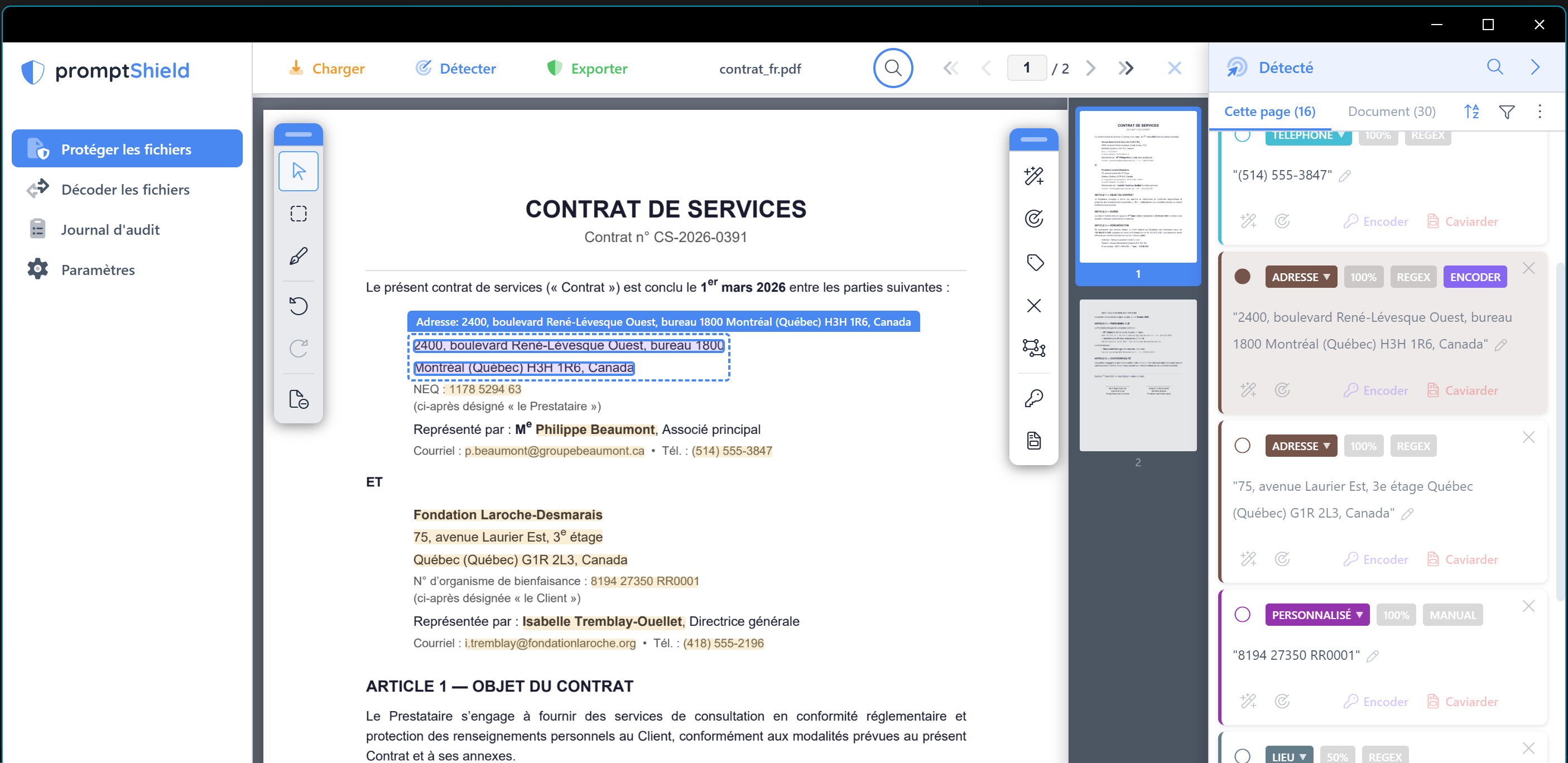This screenshot has width=1568, height=763.
Task: Sort detections alphabetically
Action: [x=1473, y=112]
